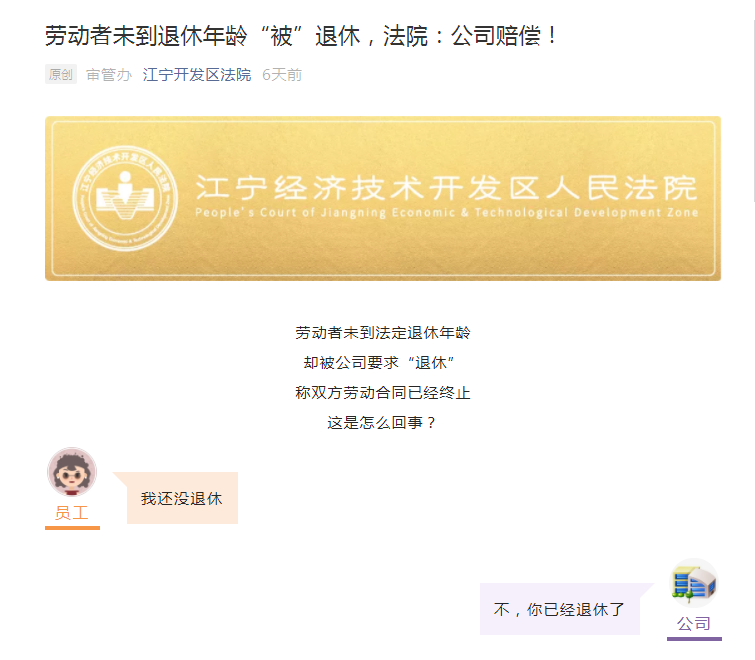This screenshot has width=755, height=660.
Task: Click the English court name in banner
Action: (x=446, y=213)
